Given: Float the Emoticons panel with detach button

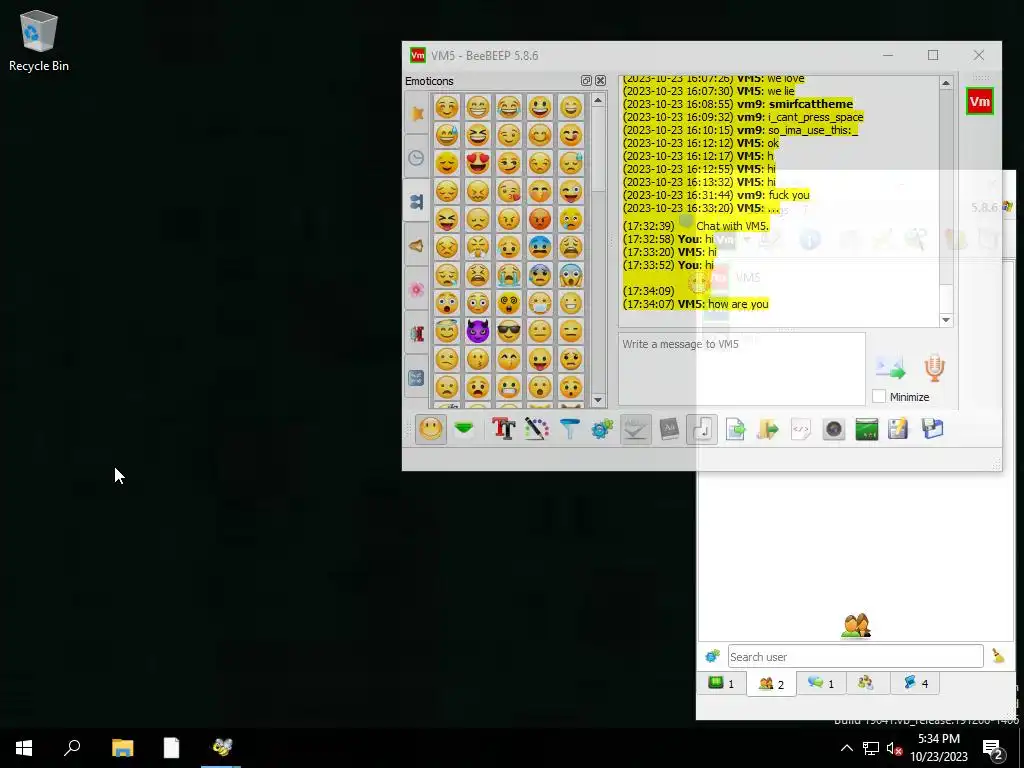Looking at the screenshot, I should pos(586,80).
